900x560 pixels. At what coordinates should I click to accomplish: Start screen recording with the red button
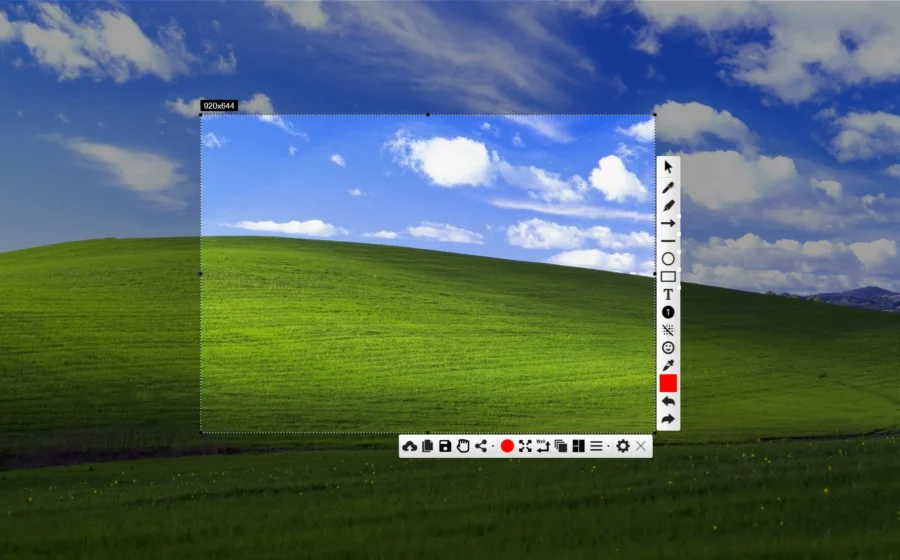pyautogui.click(x=507, y=446)
